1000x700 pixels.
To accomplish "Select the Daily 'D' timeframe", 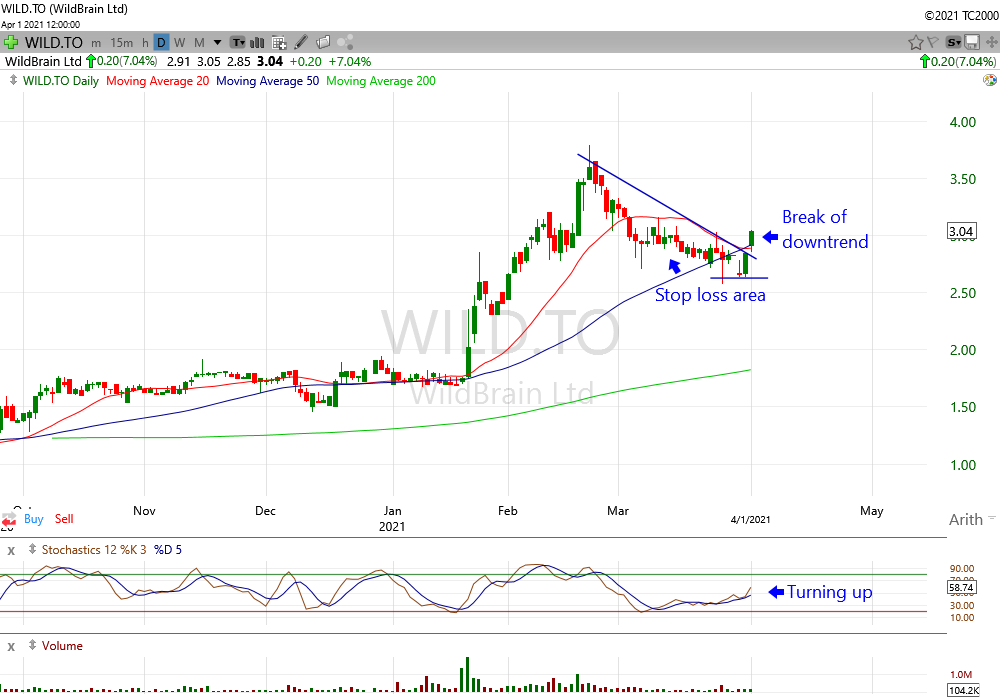I will coord(161,43).
